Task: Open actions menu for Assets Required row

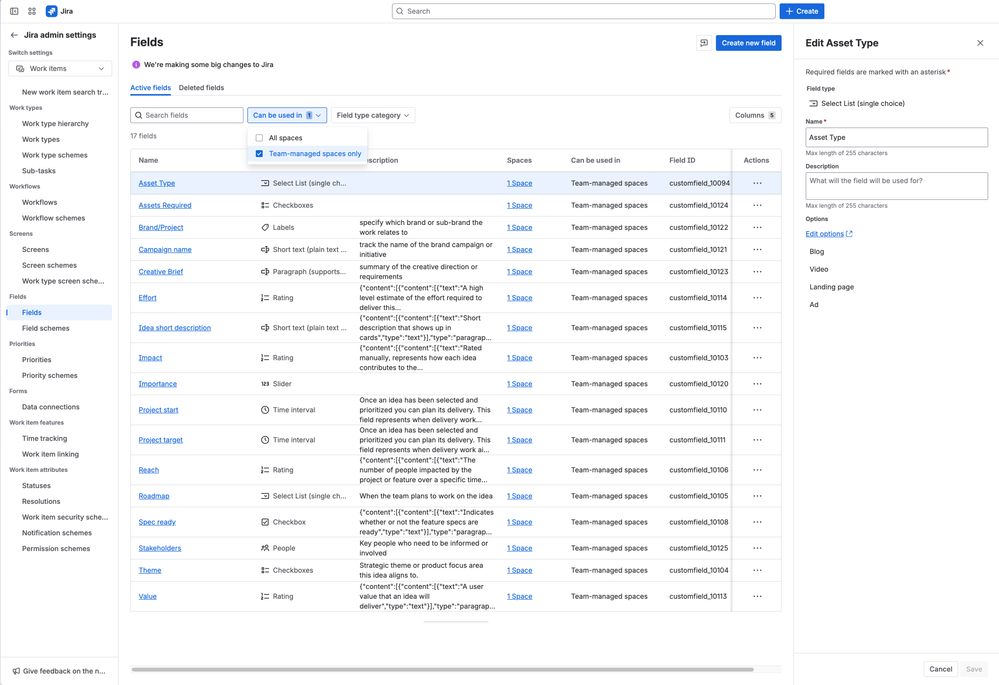Action: click(757, 205)
